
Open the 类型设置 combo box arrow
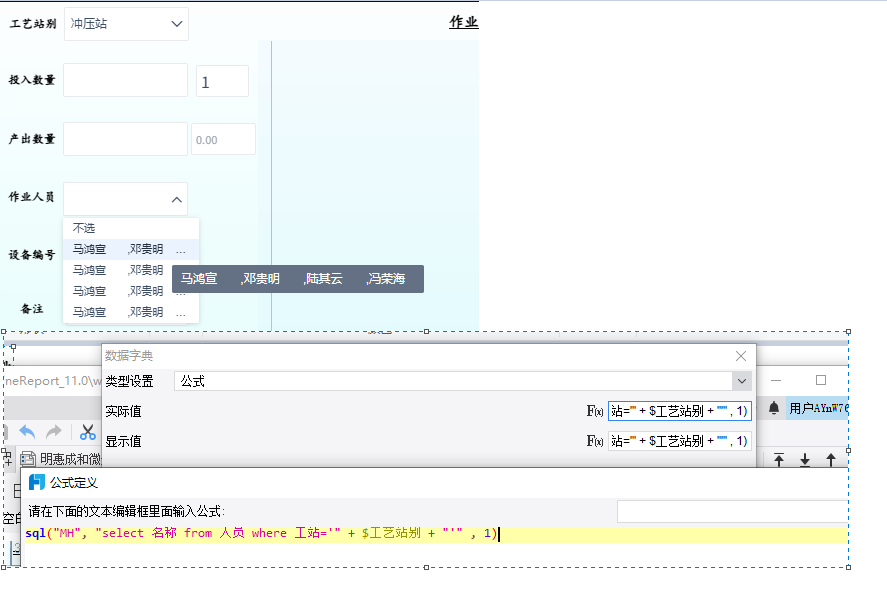pos(742,381)
